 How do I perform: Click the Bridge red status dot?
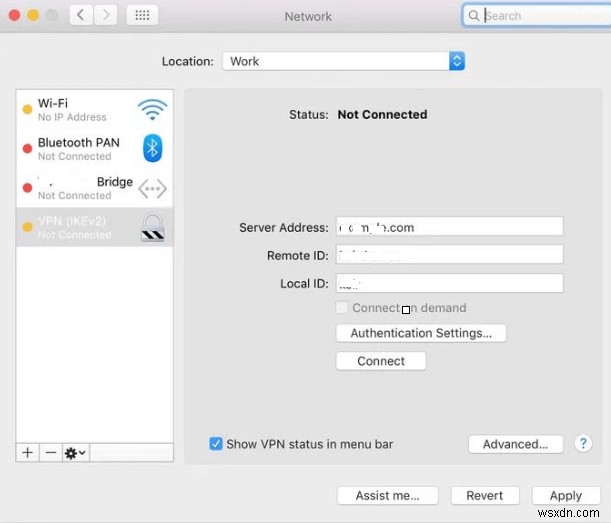(x=27, y=188)
